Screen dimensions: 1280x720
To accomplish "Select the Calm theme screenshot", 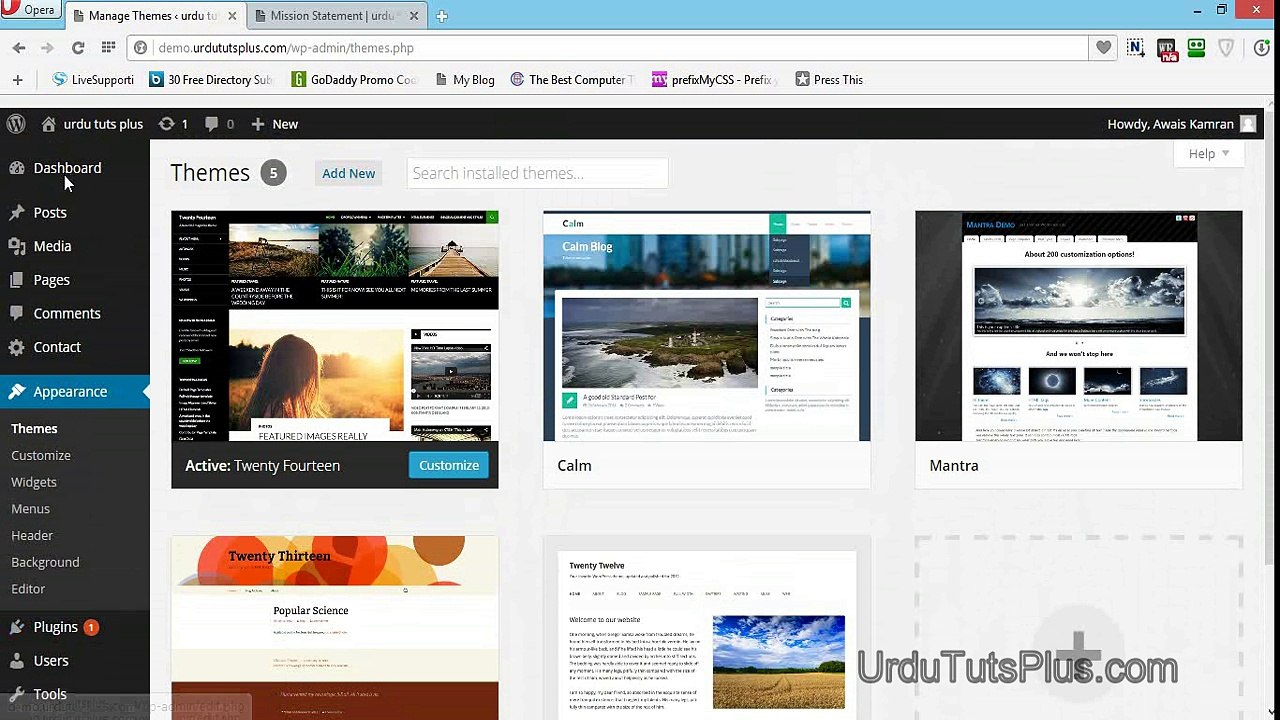I will (707, 326).
